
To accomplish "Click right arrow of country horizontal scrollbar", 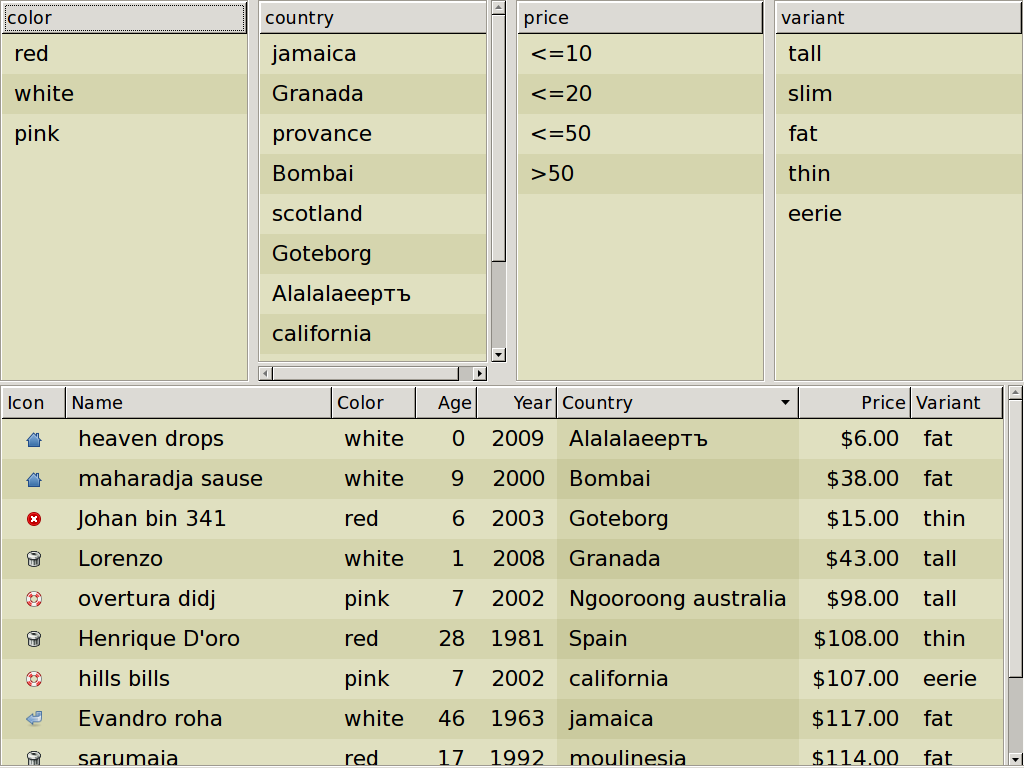I will pyautogui.click(x=480, y=374).
